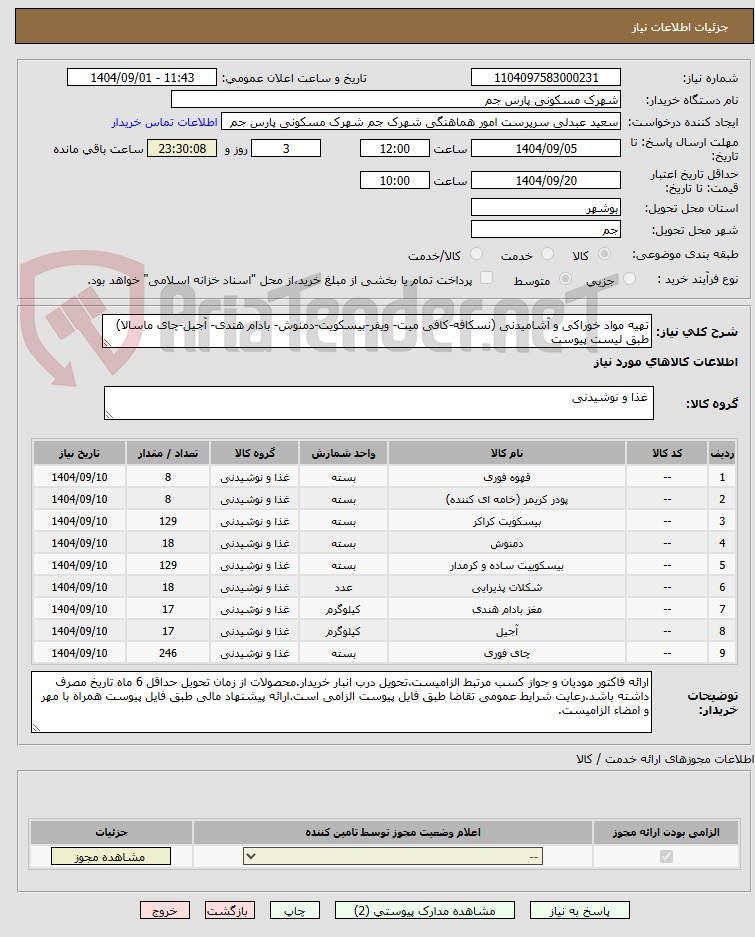Select the چای فوری item name
The image size is (755, 937).
point(507,654)
